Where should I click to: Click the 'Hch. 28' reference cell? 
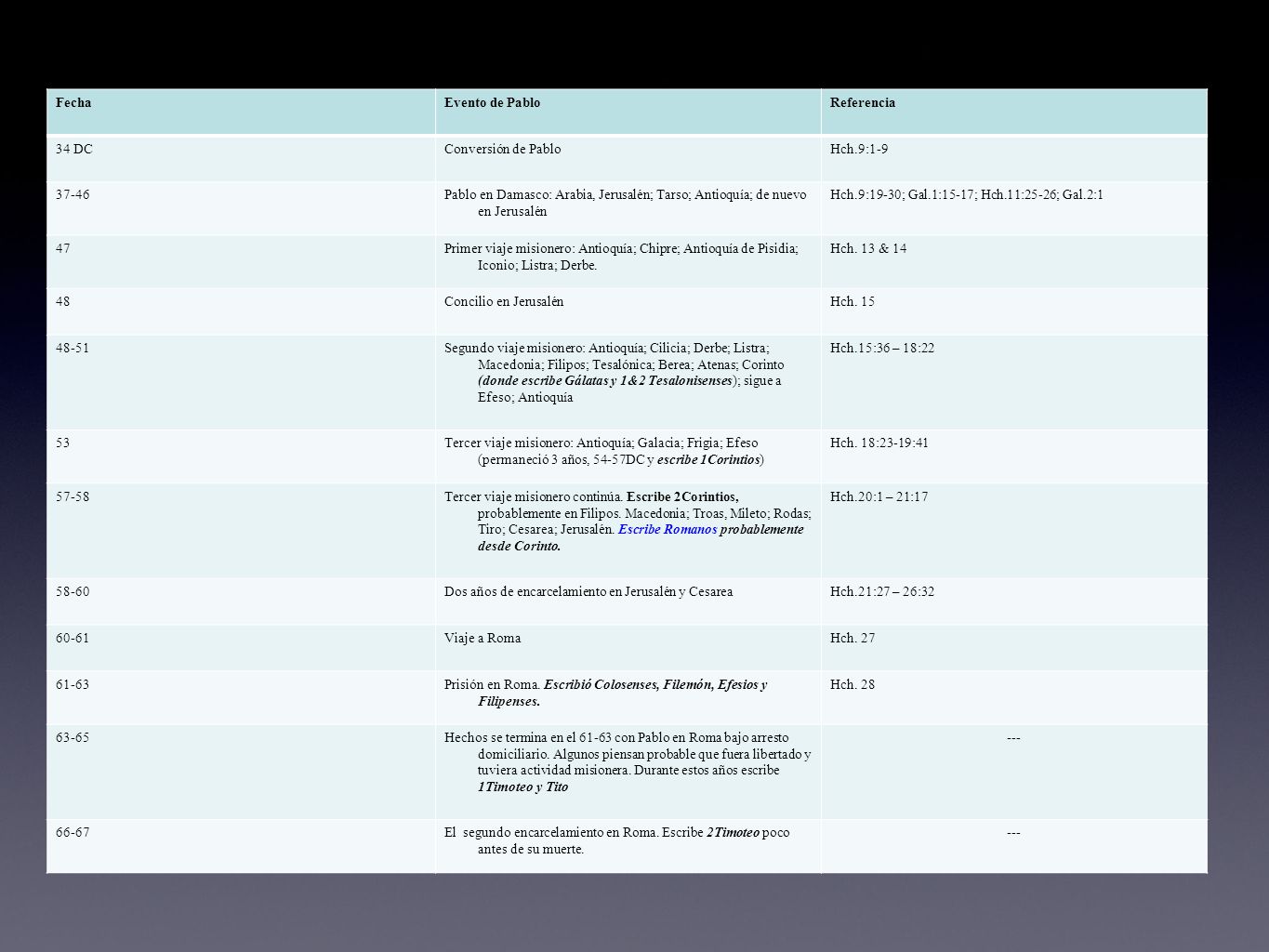click(x=1014, y=697)
